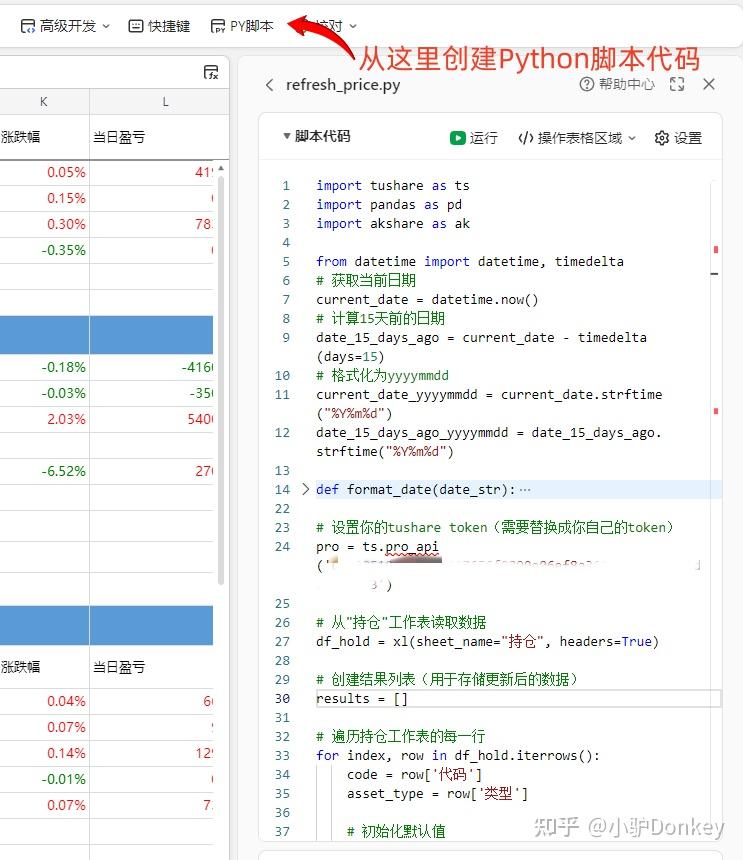
Task: Collapse the 脚本代码 section triangle
Action: coord(286,136)
